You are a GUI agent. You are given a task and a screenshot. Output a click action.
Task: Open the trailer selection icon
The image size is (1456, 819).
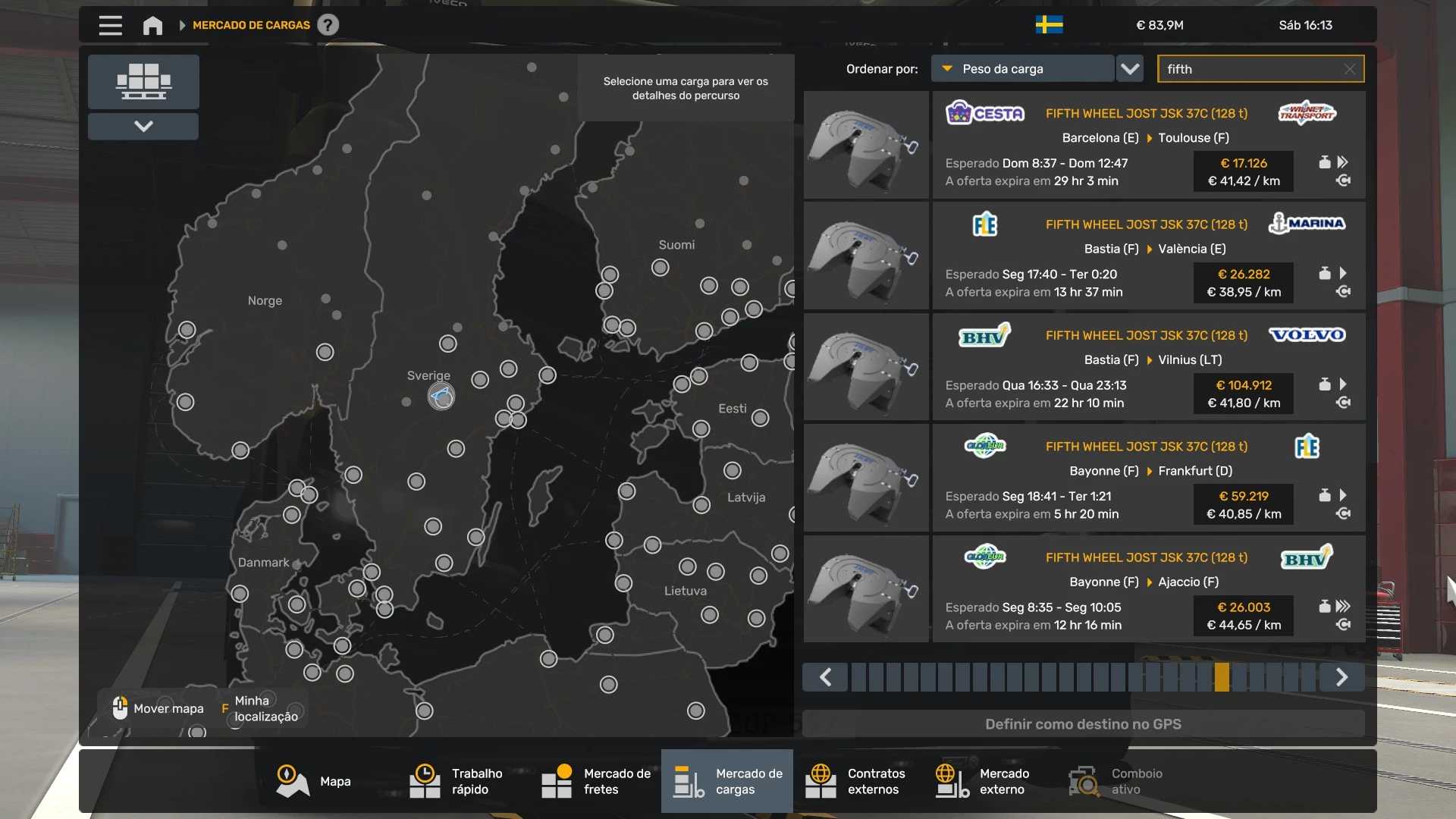point(143,81)
